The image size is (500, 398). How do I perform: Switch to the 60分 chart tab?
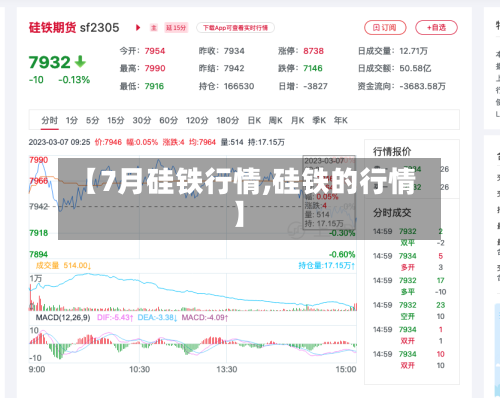pos(169,120)
